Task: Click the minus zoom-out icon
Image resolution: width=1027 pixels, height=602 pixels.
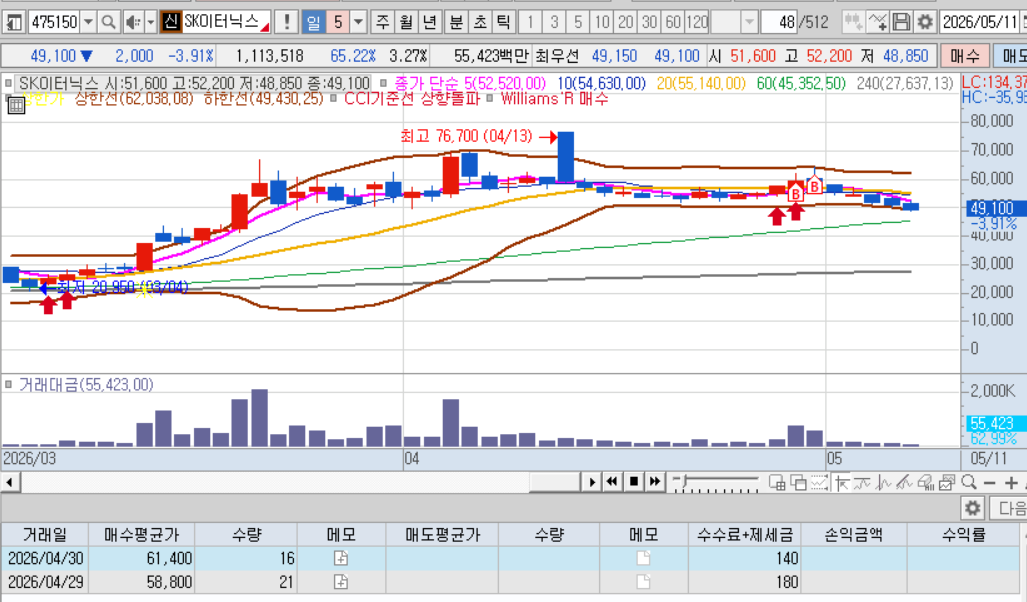Action: [990, 483]
